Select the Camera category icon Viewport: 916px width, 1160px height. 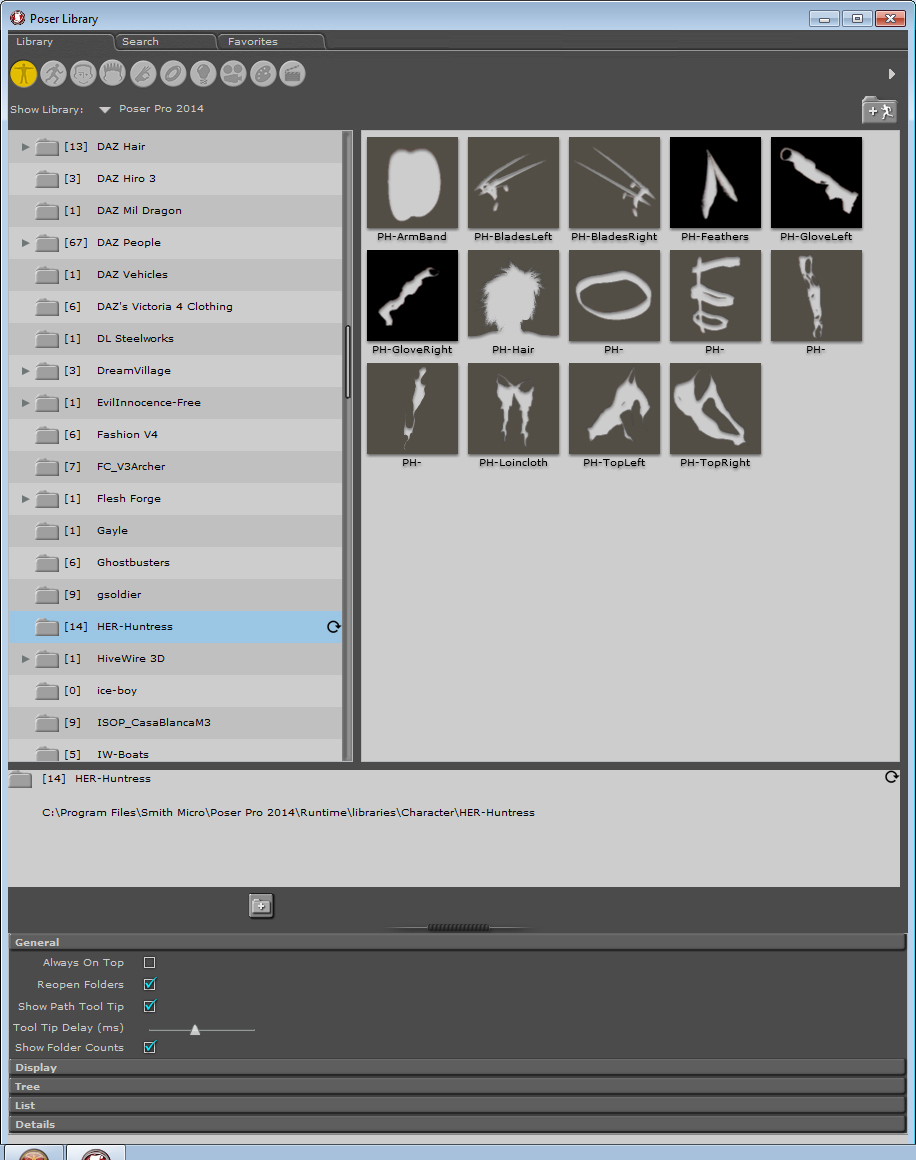pos(233,73)
